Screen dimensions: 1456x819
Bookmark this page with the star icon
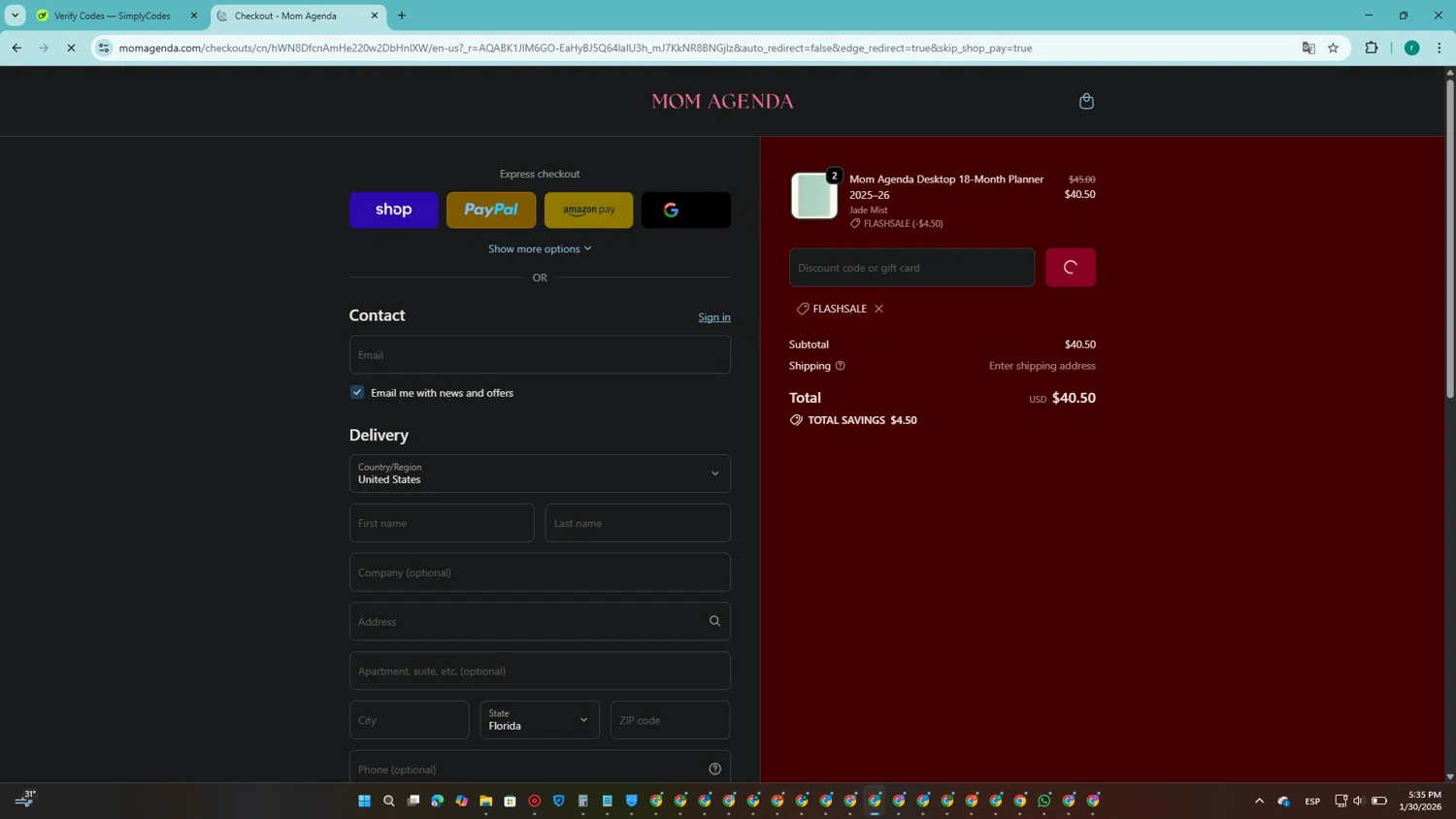tap(1334, 48)
